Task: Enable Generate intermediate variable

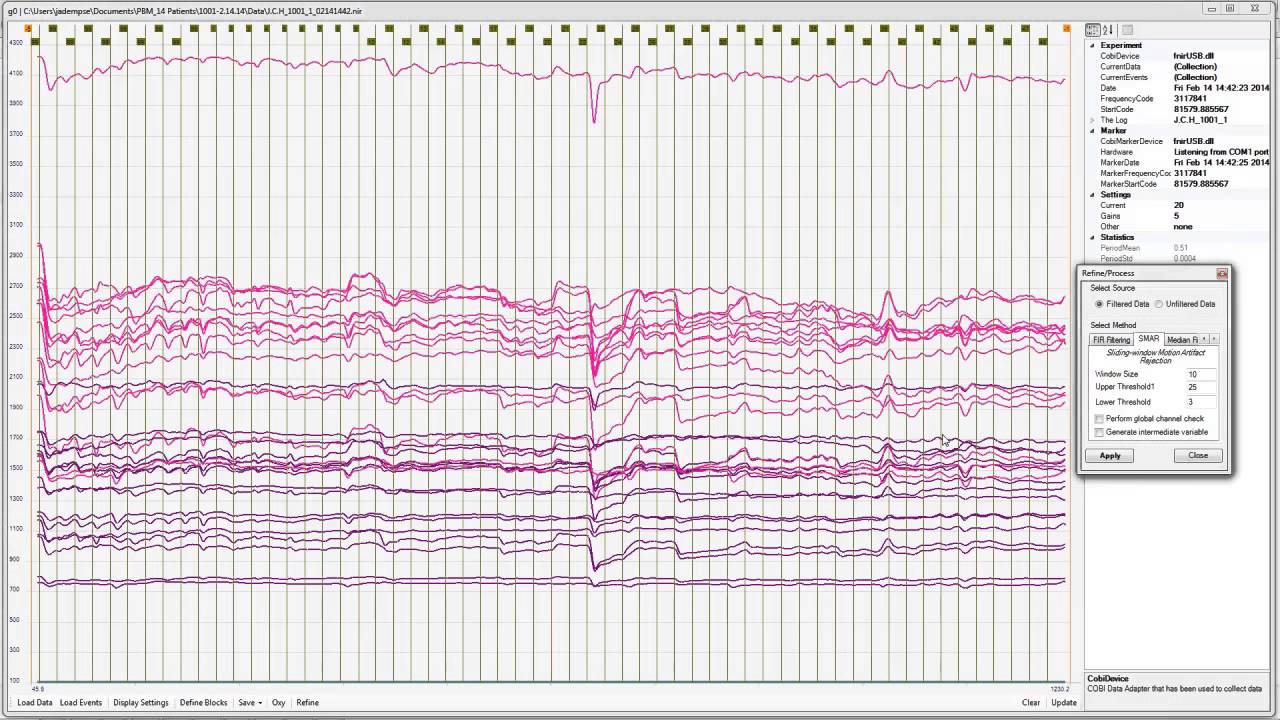Action: point(1099,433)
